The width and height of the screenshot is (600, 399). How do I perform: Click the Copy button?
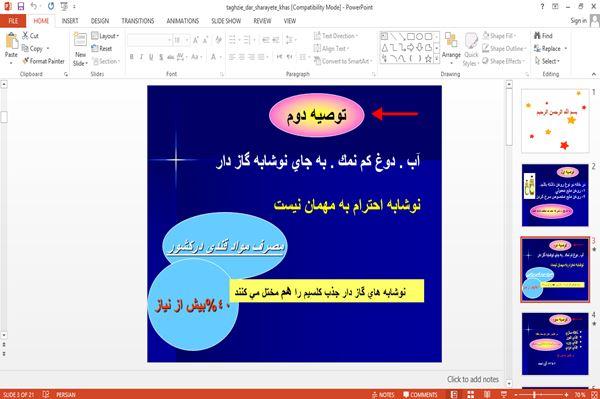tap(33, 49)
